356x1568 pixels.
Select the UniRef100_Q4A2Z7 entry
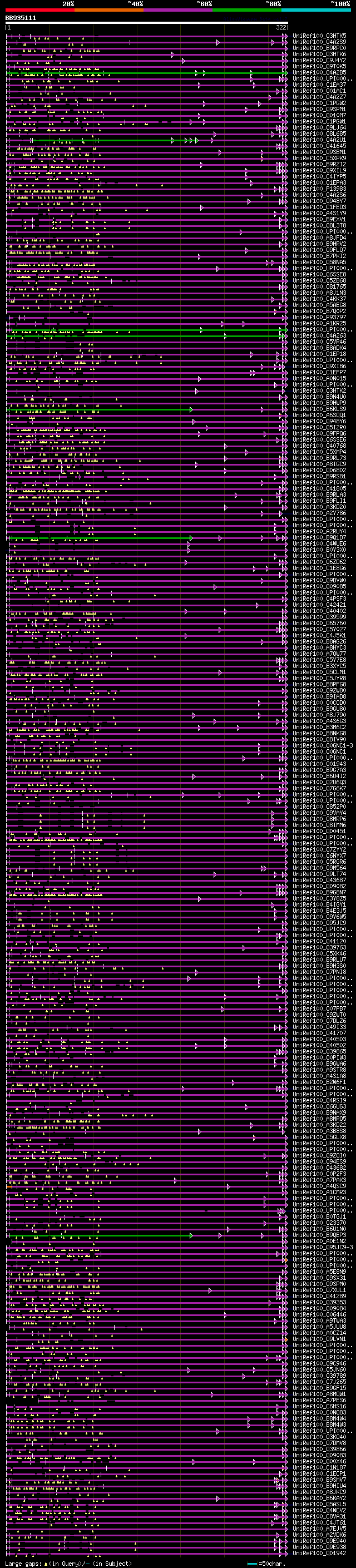click(x=319, y=97)
